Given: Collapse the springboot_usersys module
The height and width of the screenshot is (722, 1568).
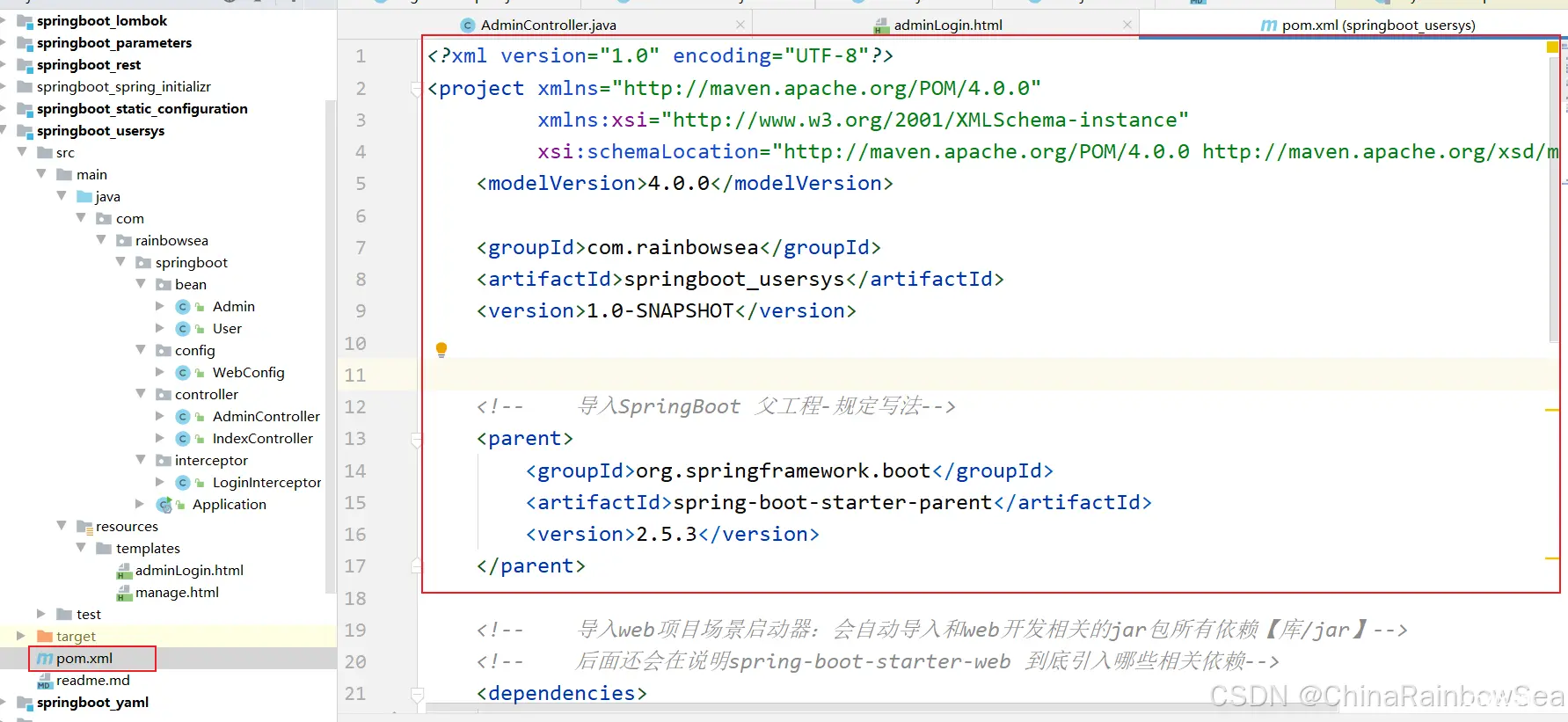Looking at the screenshot, I should point(3,130).
